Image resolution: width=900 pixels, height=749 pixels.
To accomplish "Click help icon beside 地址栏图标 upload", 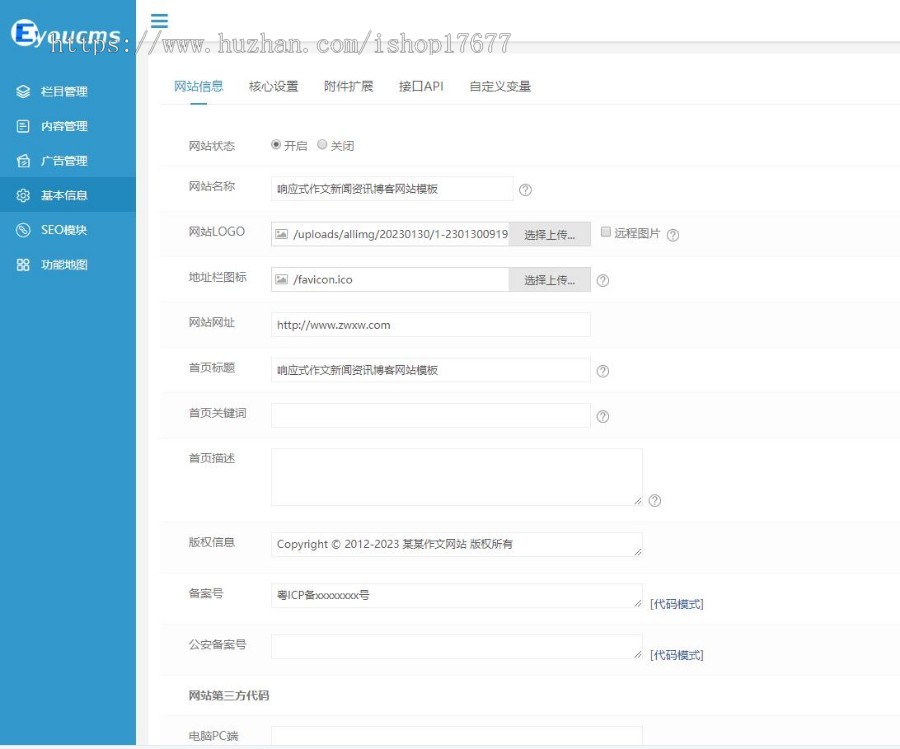I will coord(603,280).
